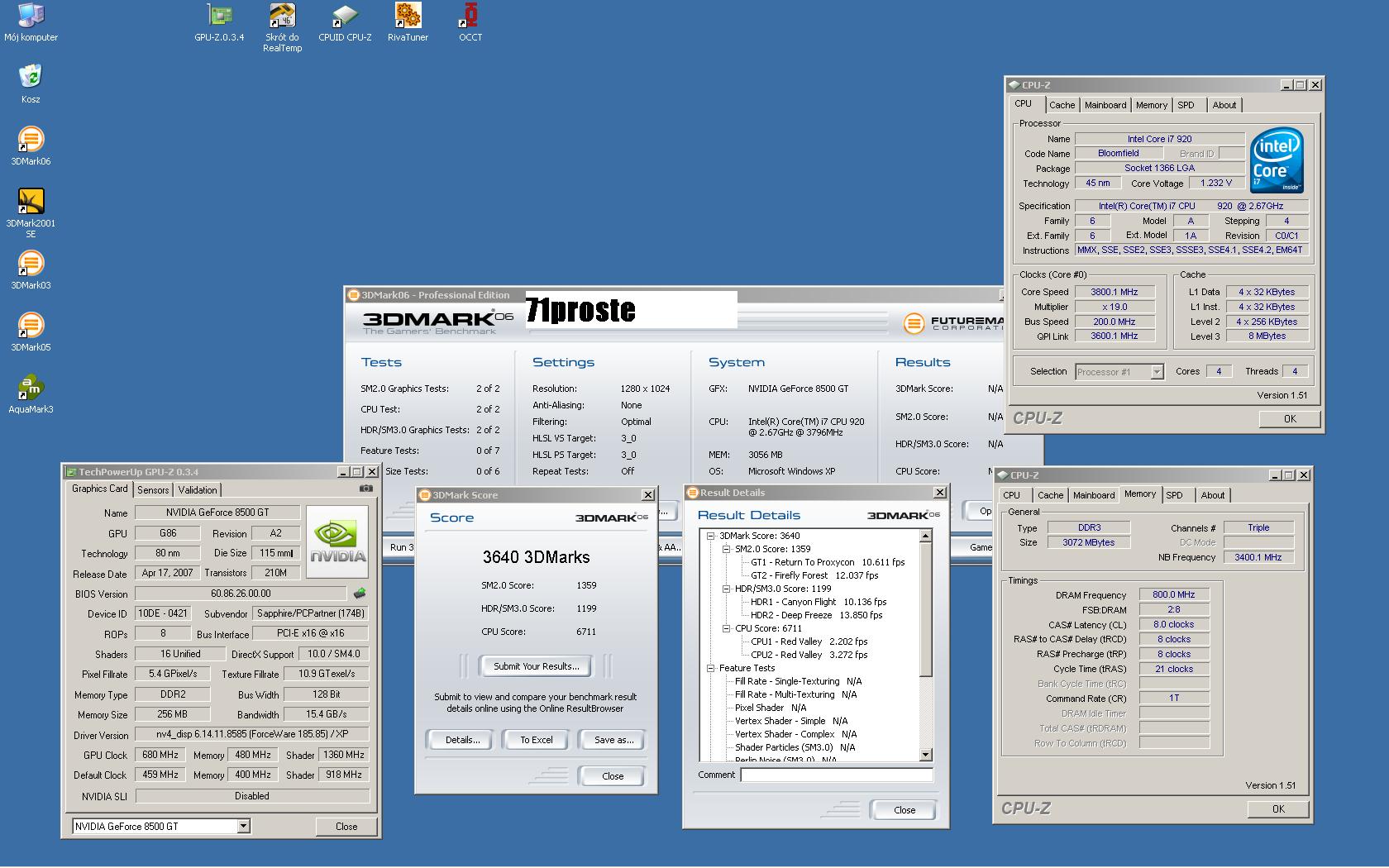Close the 3DMark Score dialog using Close button

pyautogui.click(x=613, y=776)
